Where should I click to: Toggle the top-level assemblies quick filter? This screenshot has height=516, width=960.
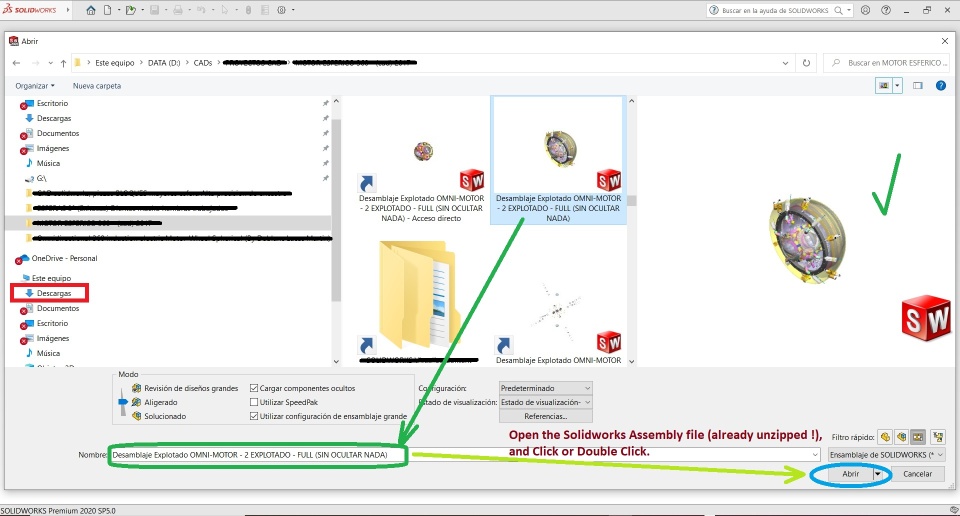[x=938, y=437]
